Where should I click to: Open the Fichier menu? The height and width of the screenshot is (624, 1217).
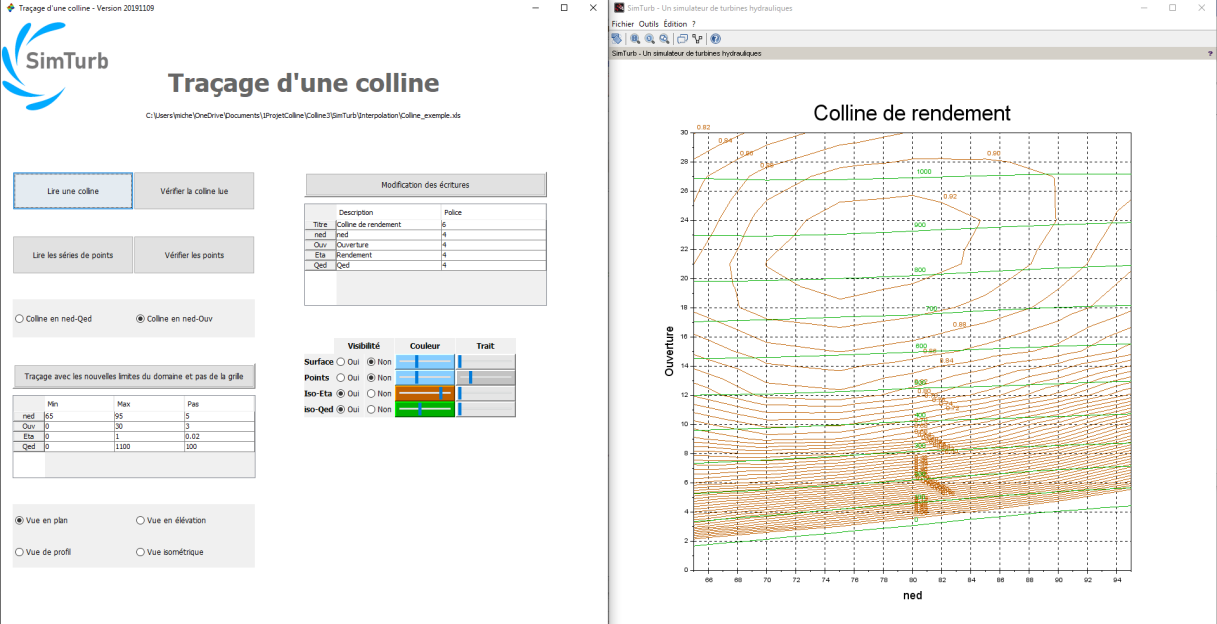click(623, 23)
